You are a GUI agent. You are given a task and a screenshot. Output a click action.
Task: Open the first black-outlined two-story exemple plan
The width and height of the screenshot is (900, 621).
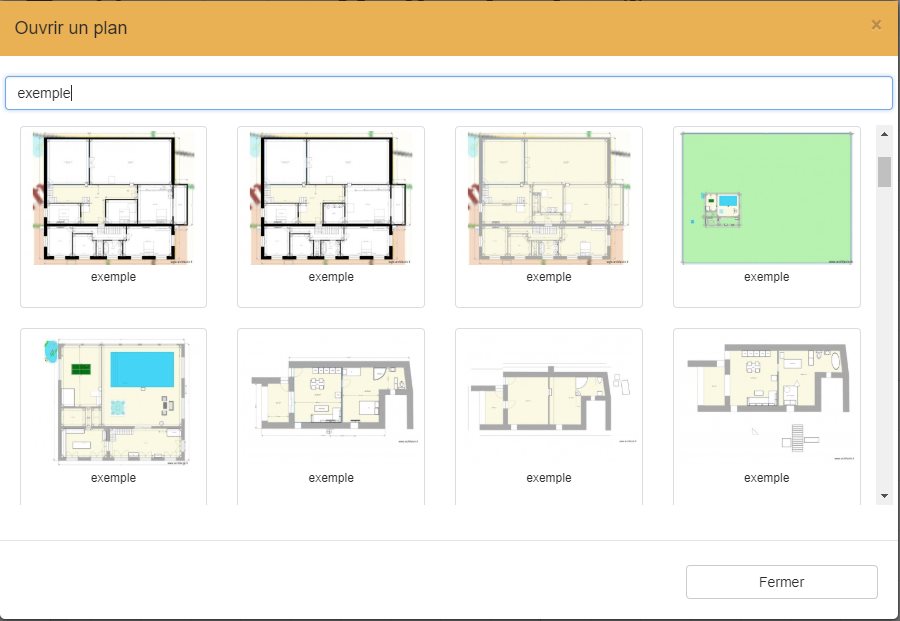click(113, 197)
